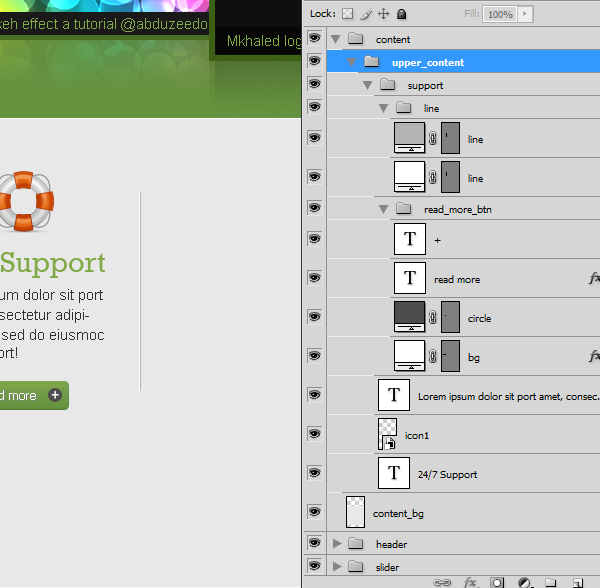Open the Fill slider dropdown arrow
The image size is (600, 588).
click(525, 14)
